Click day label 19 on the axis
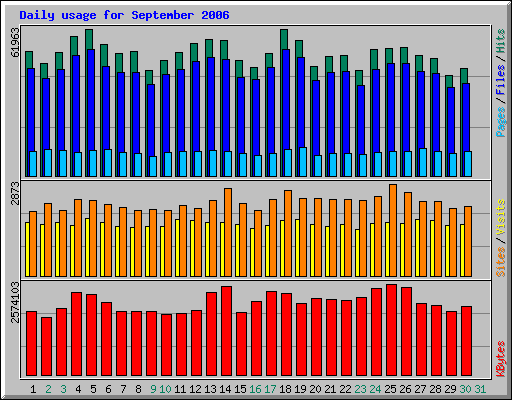 coord(300,389)
